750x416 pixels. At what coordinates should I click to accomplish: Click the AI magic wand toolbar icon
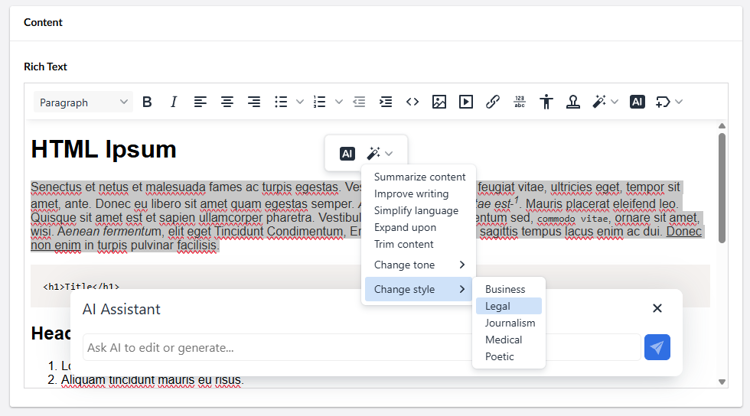599,102
